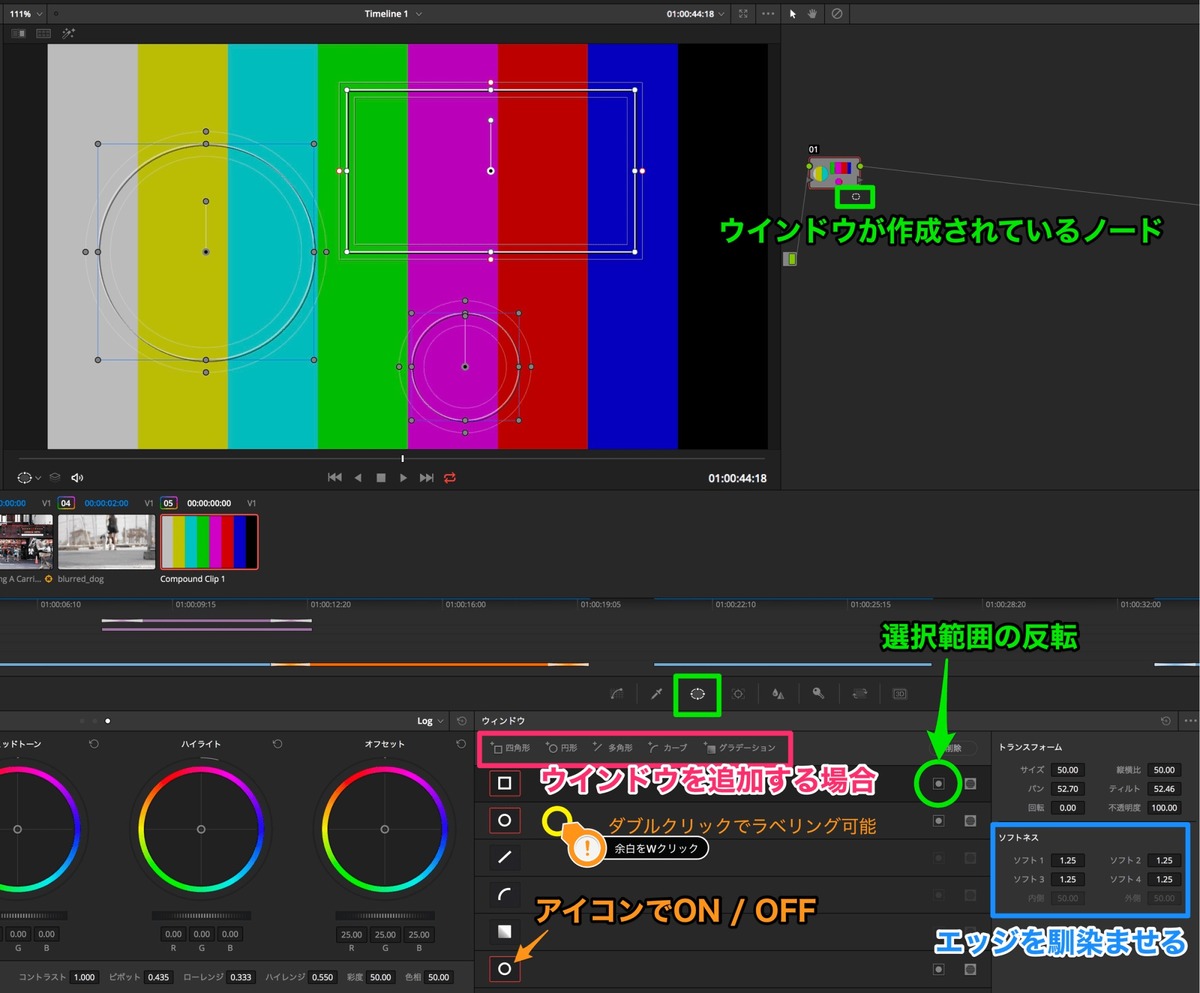Click the split-screen viewer mode icon
The height and width of the screenshot is (993, 1200).
pyautogui.click(x=18, y=33)
